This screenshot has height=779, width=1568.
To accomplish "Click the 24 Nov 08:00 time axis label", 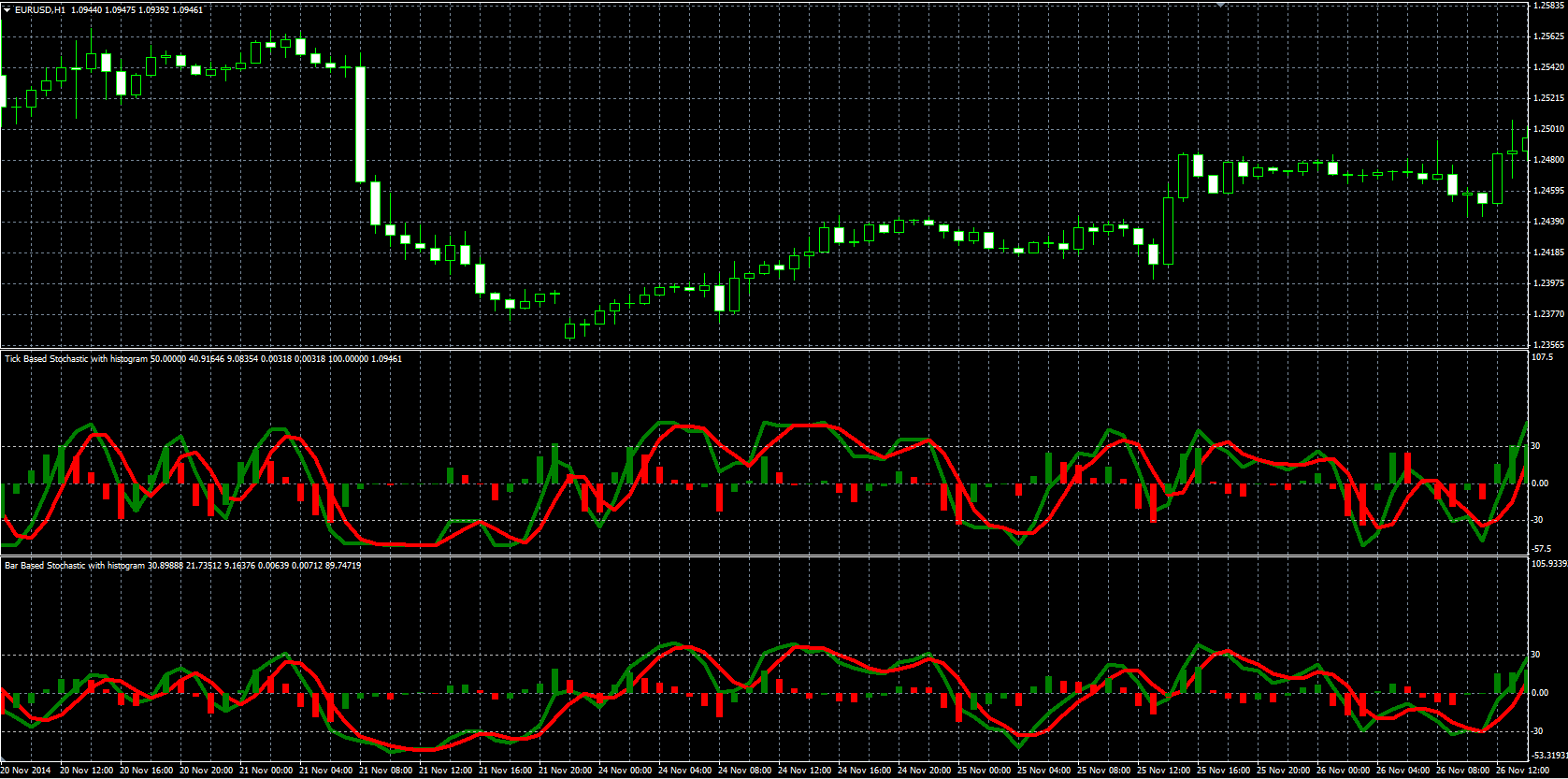I will pos(744,771).
